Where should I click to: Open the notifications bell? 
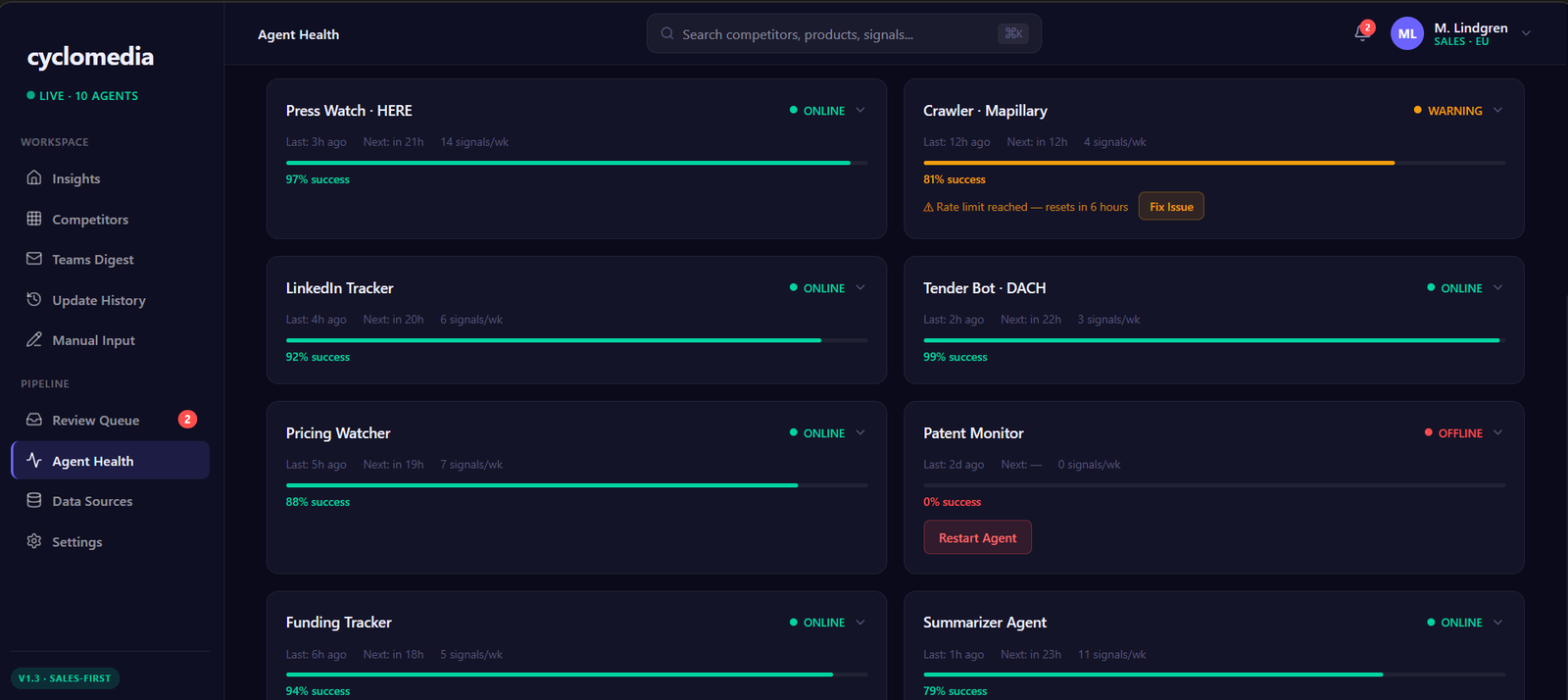(x=1361, y=34)
